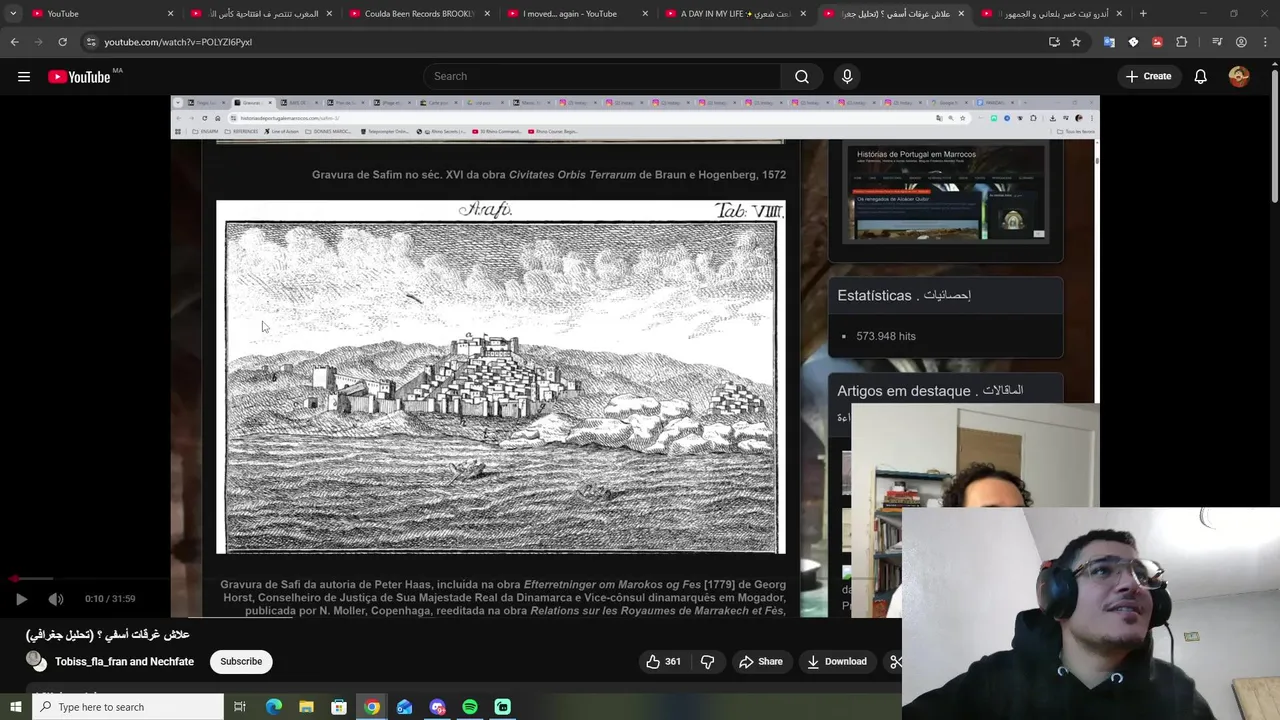Click the address bar URL
The width and height of the screenshot is (1280, 720).
pyautogui.click(x=178, y=42)
